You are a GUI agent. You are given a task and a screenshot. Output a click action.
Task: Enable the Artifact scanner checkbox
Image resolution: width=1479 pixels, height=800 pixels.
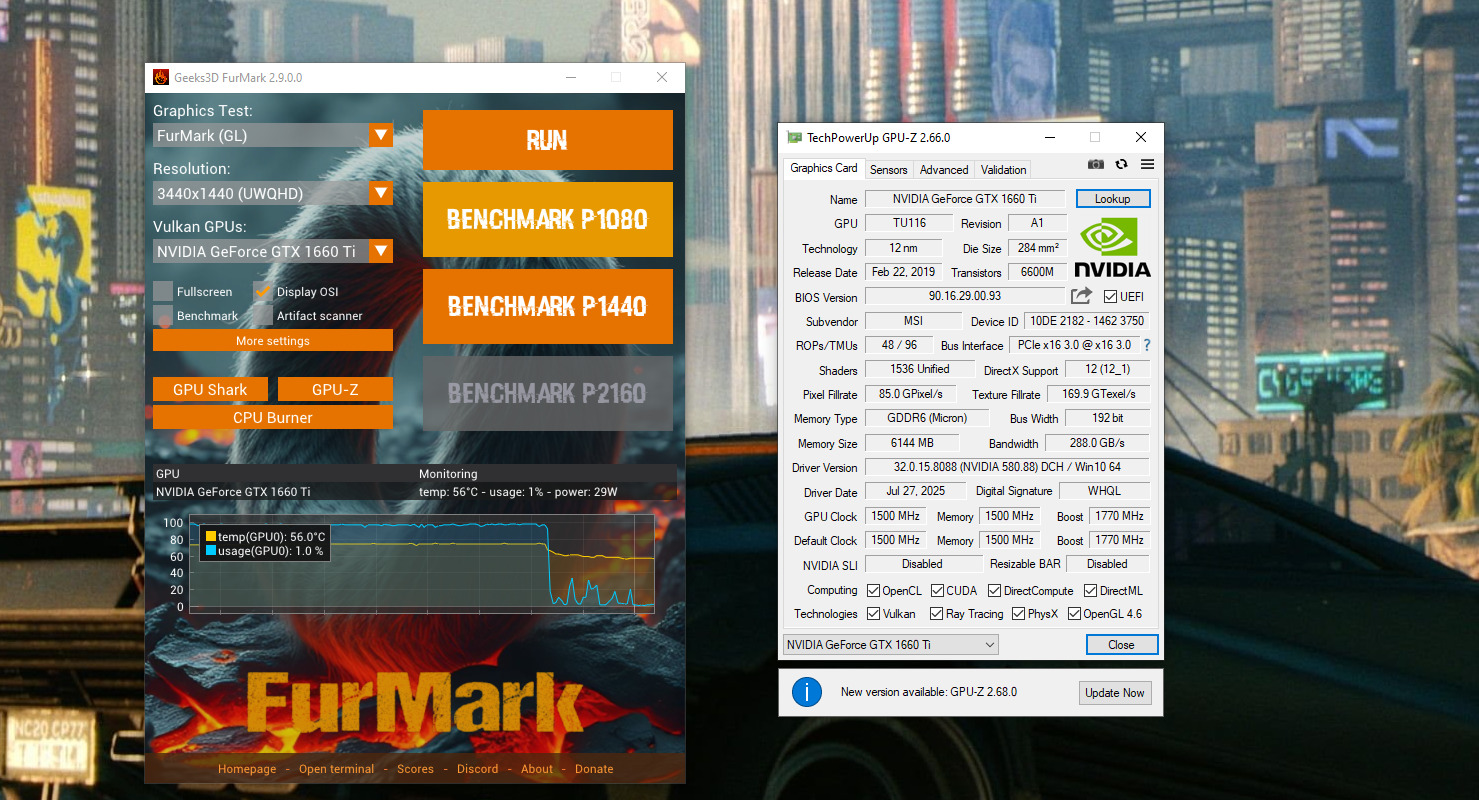(x=263, y=316)
